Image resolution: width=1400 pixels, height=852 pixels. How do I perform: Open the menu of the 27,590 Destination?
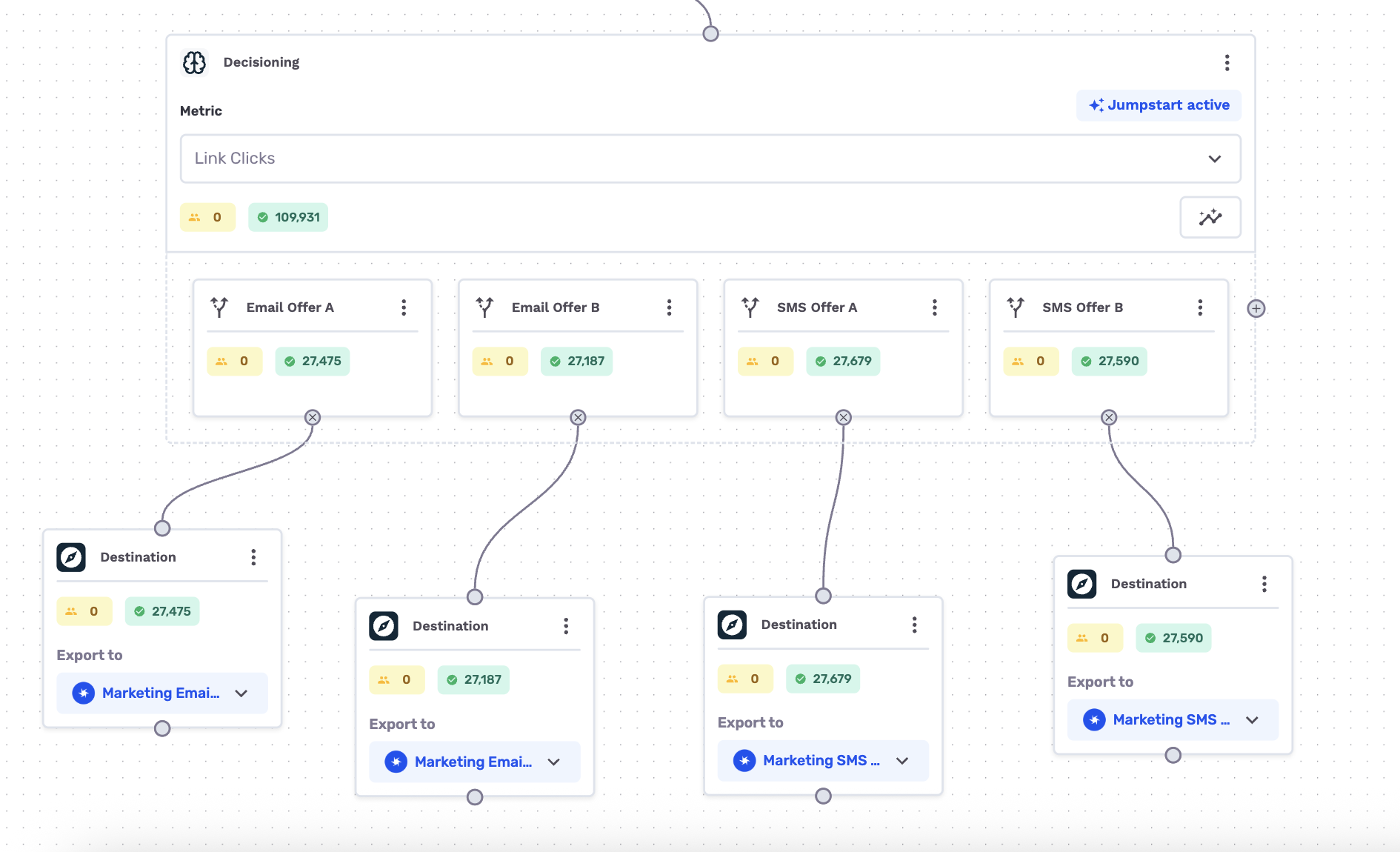click(x=1264, y=584)
